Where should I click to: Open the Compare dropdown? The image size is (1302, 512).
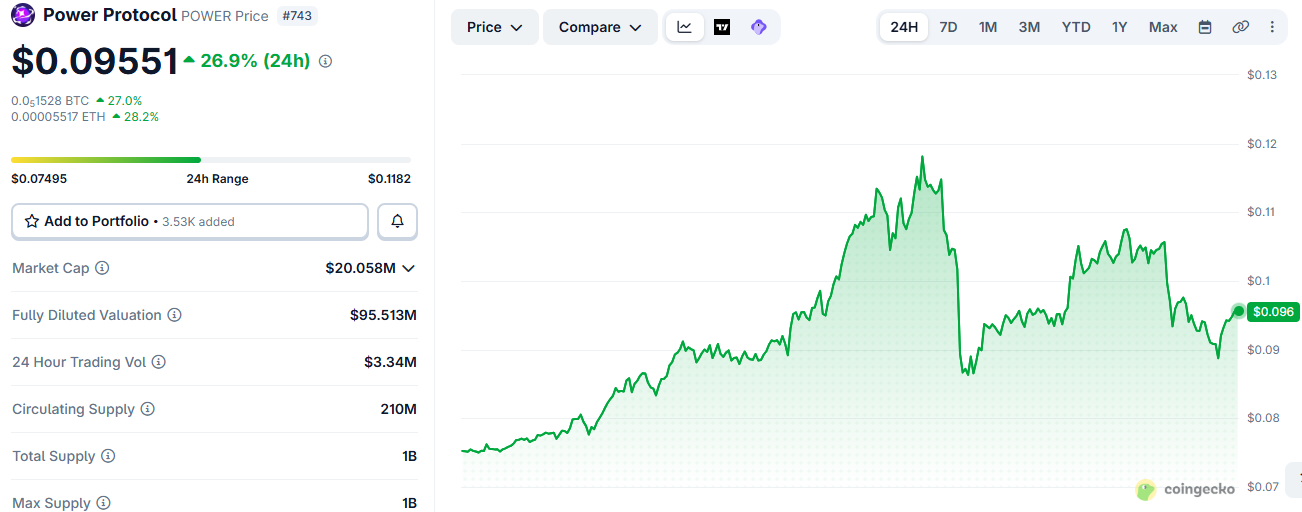click(600, 27)
